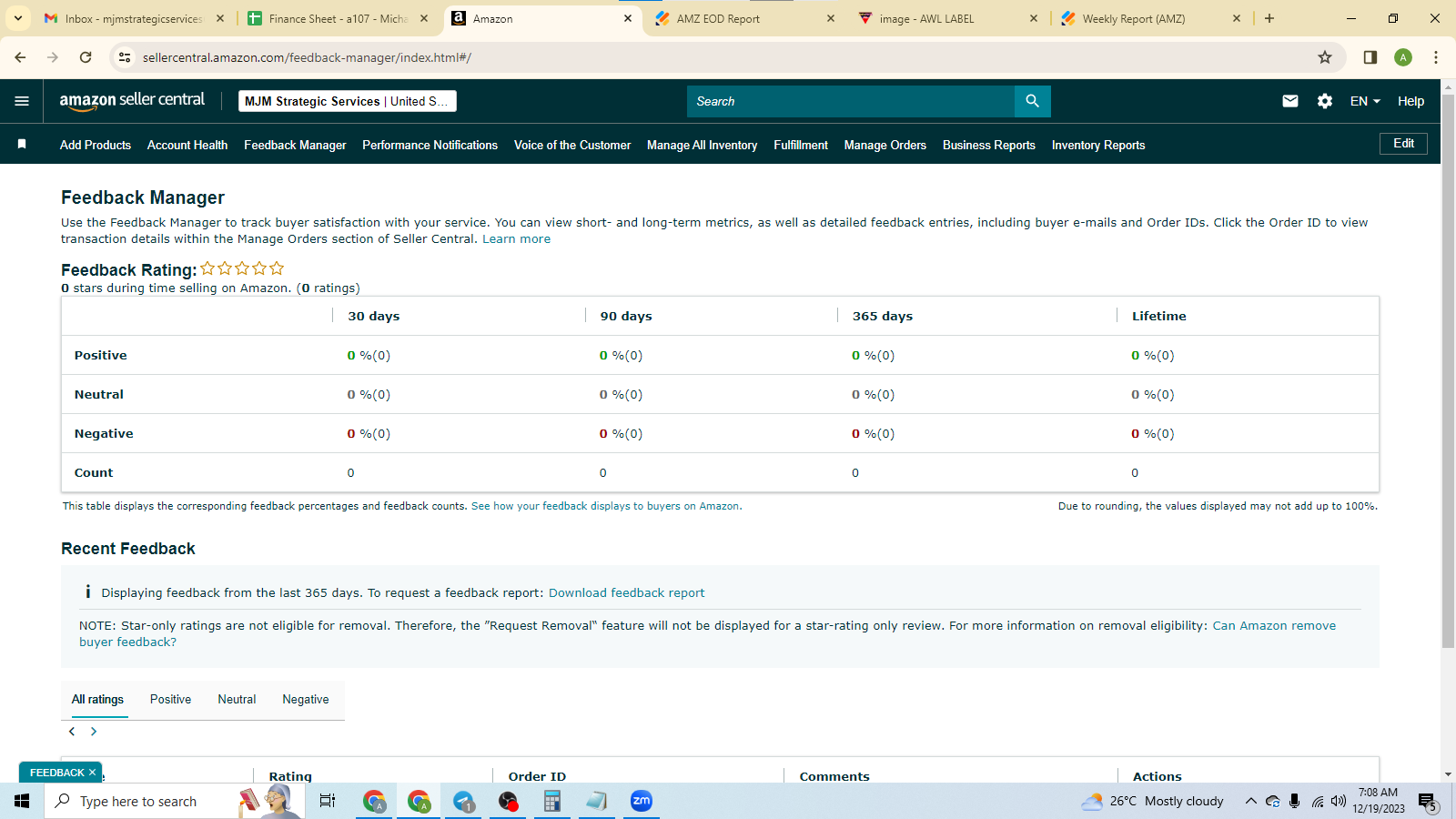Open the notification center icon

pos(1428,801)
